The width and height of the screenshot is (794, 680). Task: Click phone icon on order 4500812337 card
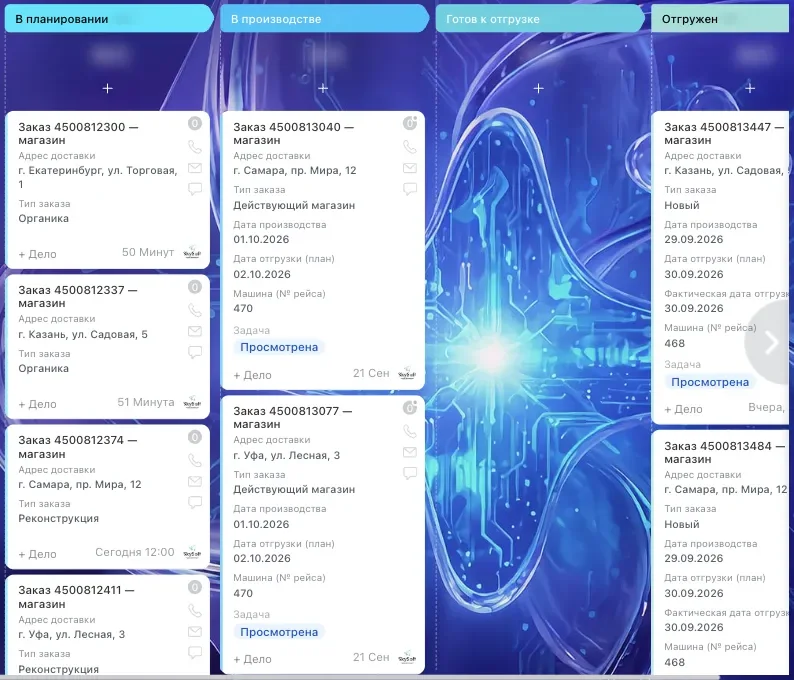pos(195,310)
